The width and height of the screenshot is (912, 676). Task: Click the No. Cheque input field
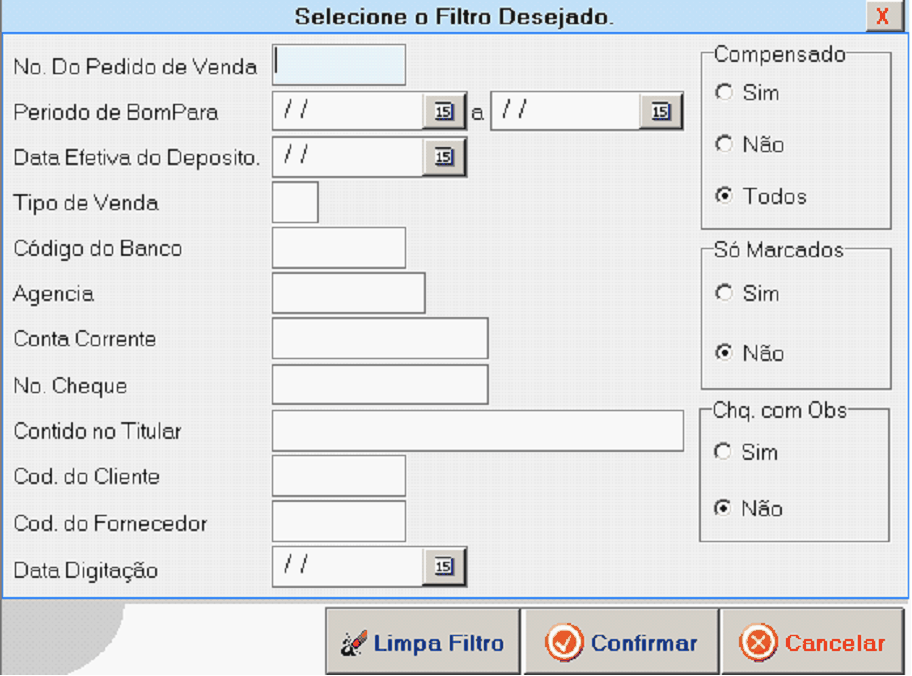click(x=380, y=385)
